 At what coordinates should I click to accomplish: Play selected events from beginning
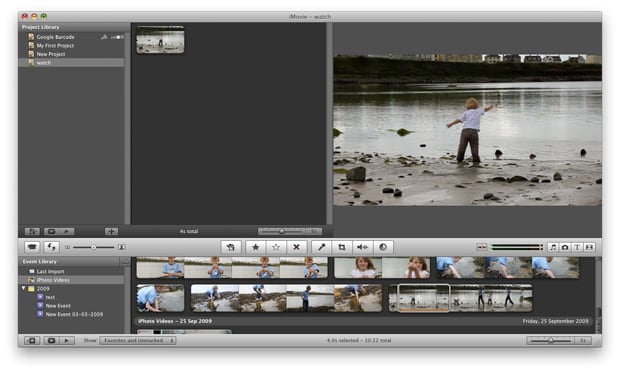67,340
